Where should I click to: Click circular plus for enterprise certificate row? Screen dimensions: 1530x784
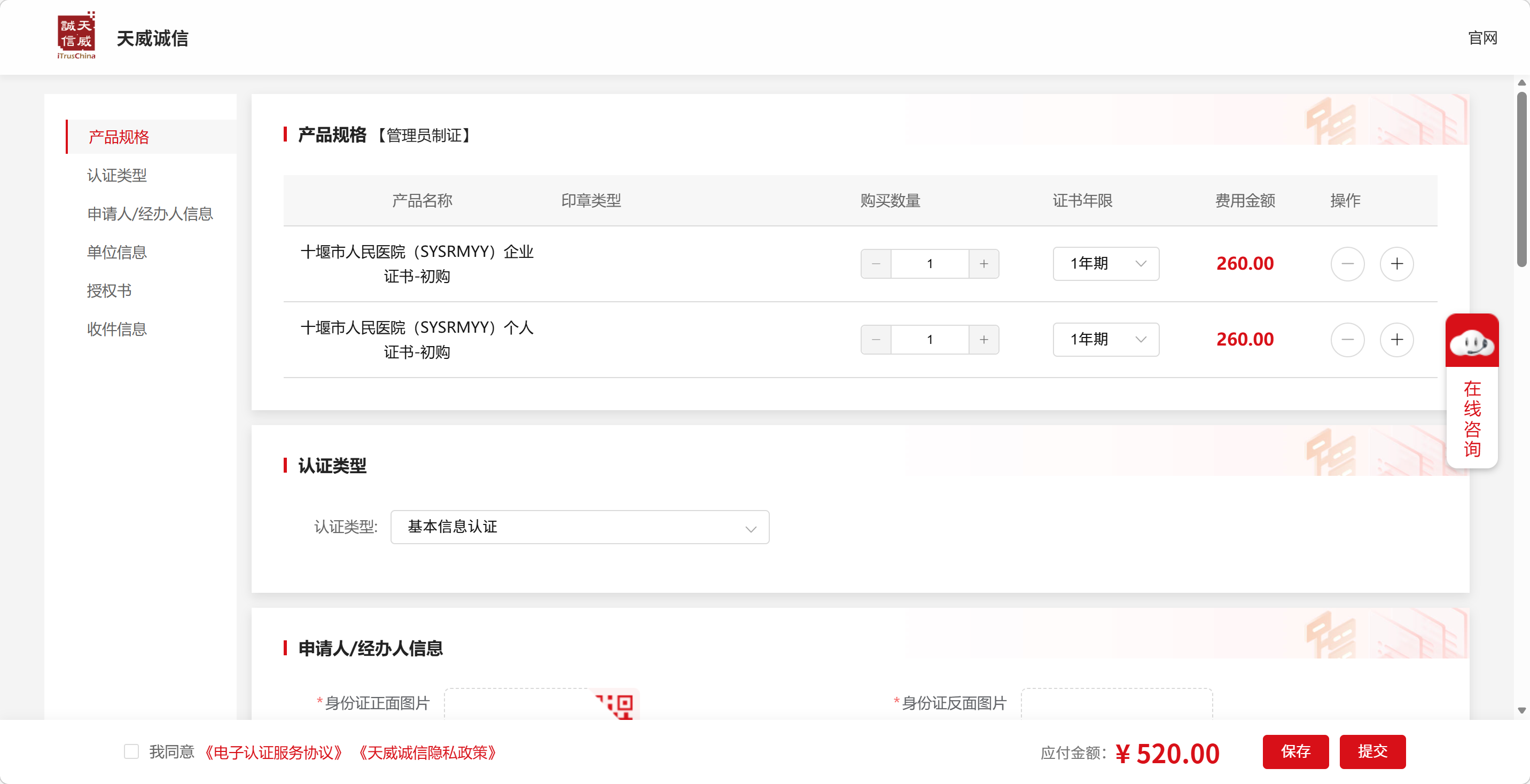[1396, 264]
